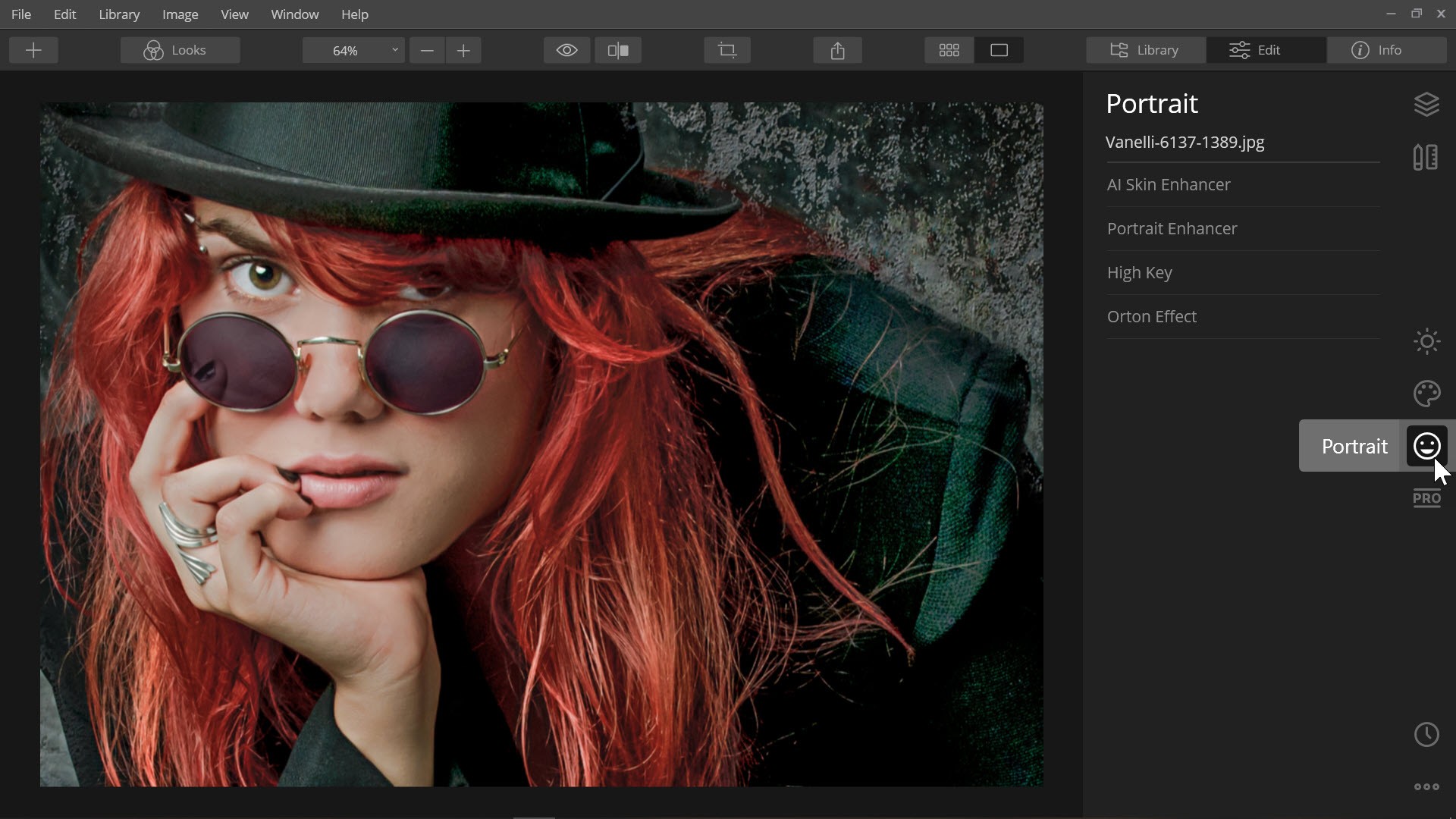
Task: Open the Image menu
Action: tap(180, 14)
